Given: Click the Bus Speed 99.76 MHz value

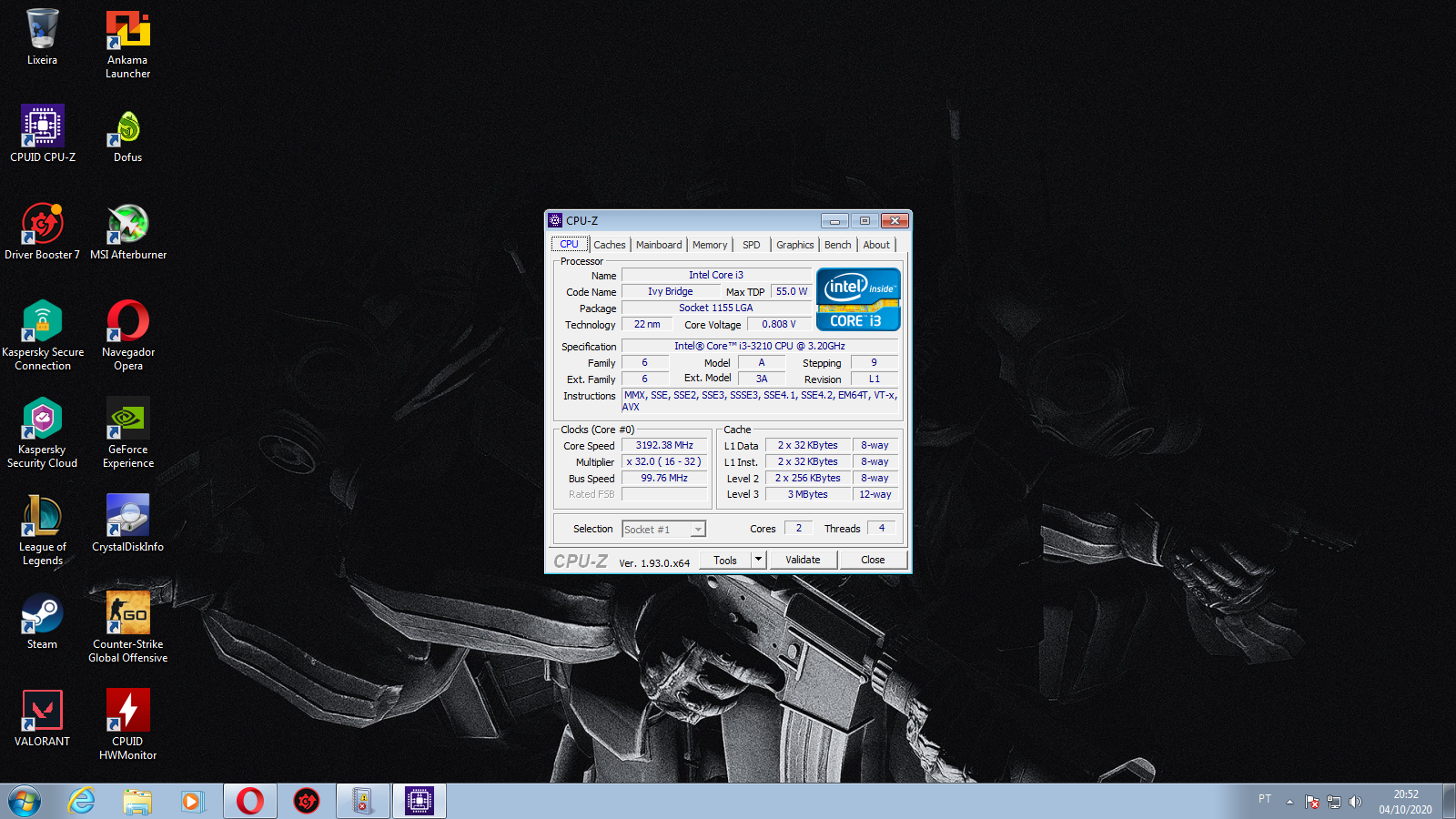Looking at the screenshot, I should click(664, 478).
